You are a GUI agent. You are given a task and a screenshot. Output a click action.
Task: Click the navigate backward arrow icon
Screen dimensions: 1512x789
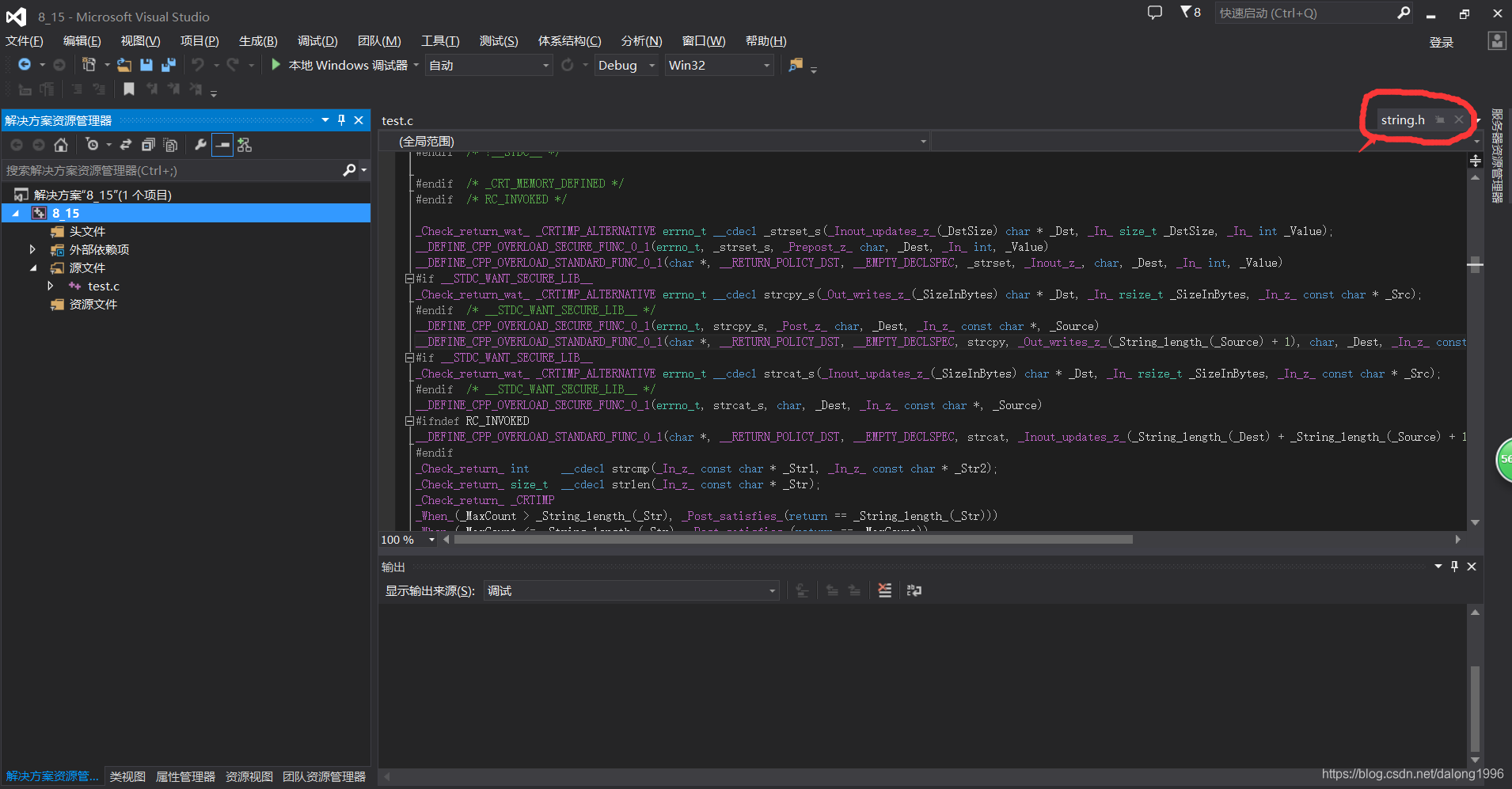[25, 65]
